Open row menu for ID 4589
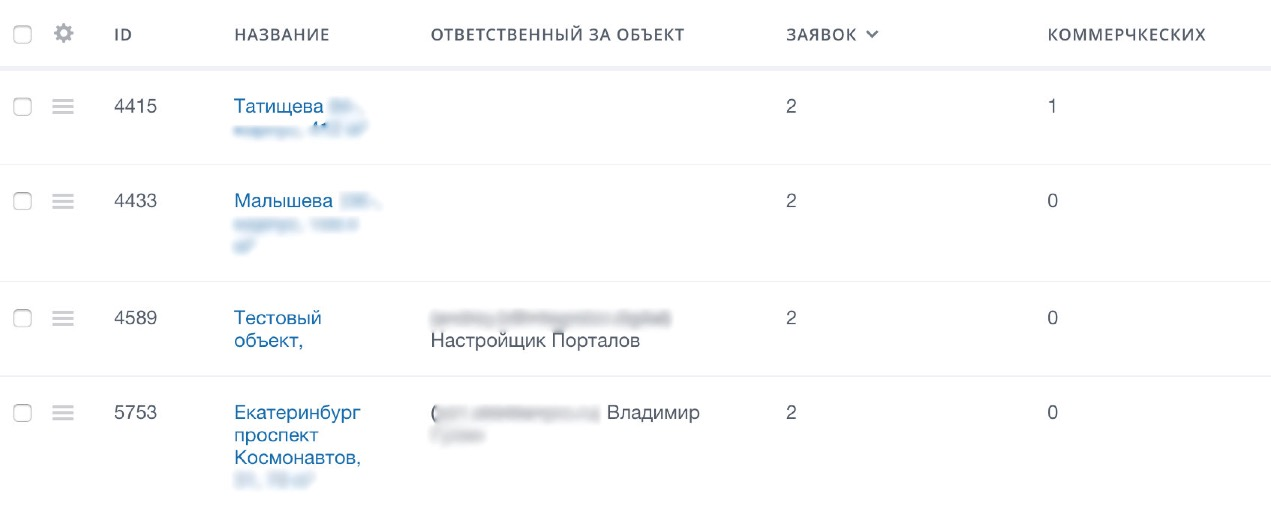 point(63,318)
